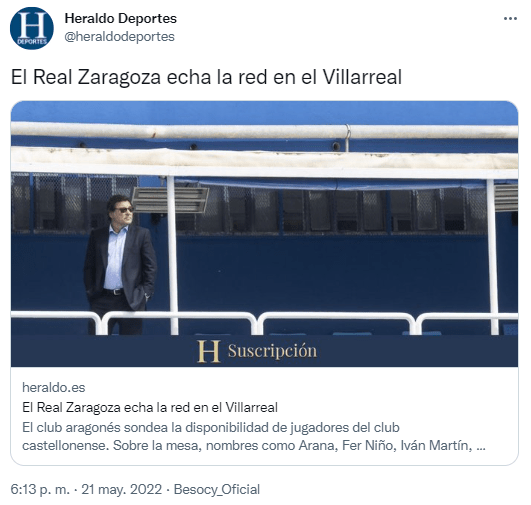531x505 pixels.
Task: Click the 'Suscripción' text on banner
Action: click(273, 351)
